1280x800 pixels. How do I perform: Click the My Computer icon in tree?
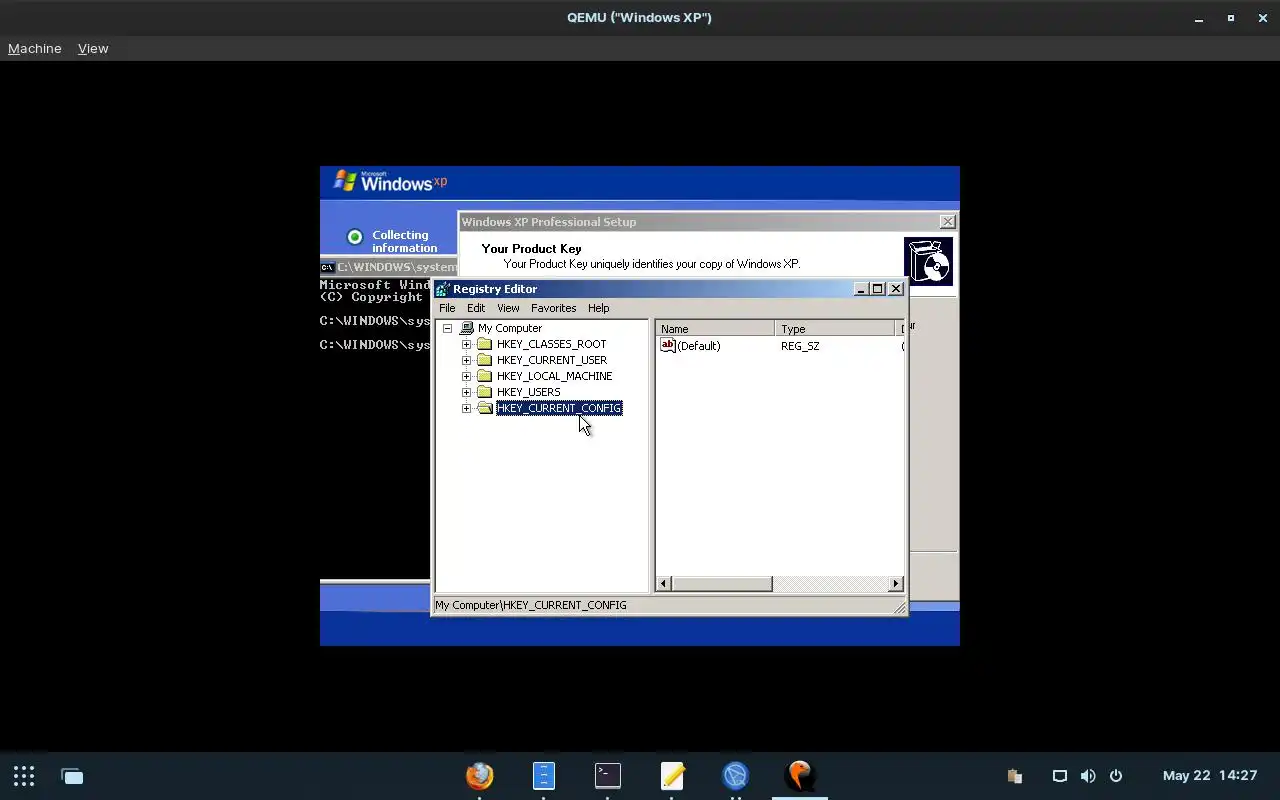pyautogui.click(x=466, y=328)
